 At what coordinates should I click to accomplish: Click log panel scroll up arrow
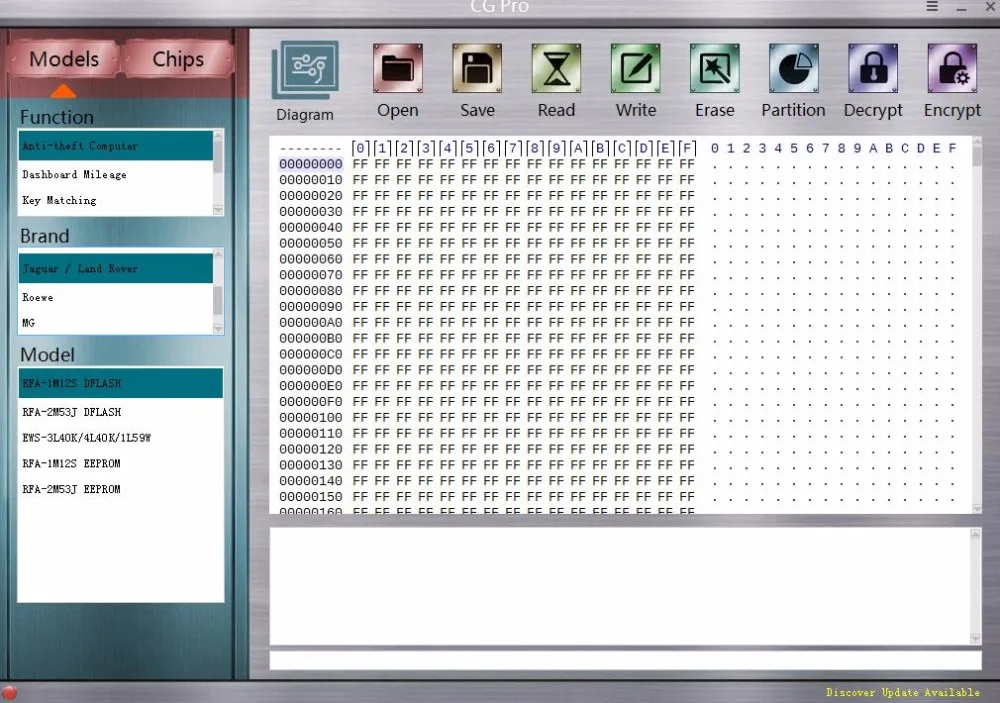pyautogui.click(x=975, y=533)
